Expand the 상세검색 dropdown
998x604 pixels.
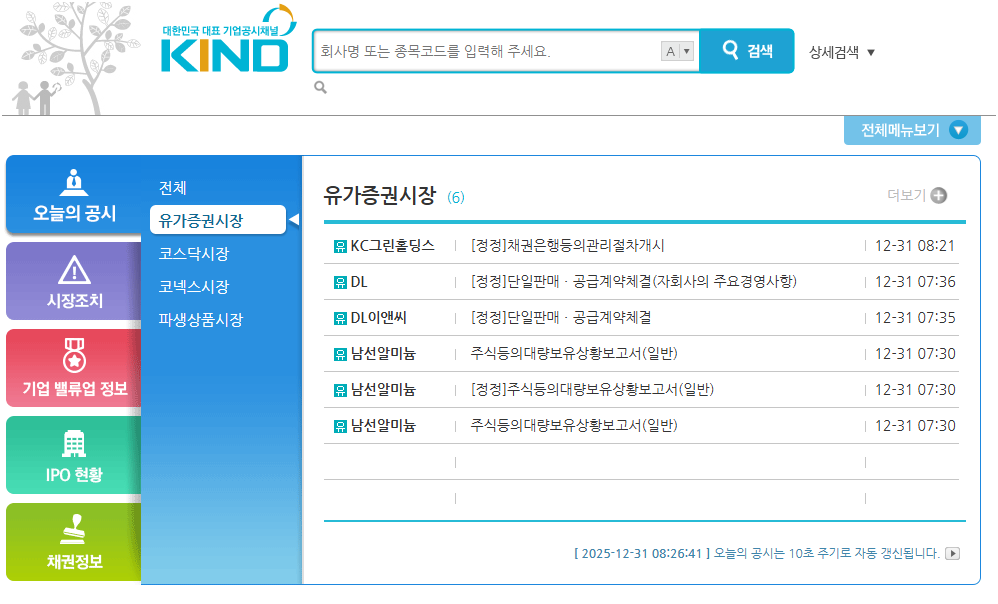[841, 52]
